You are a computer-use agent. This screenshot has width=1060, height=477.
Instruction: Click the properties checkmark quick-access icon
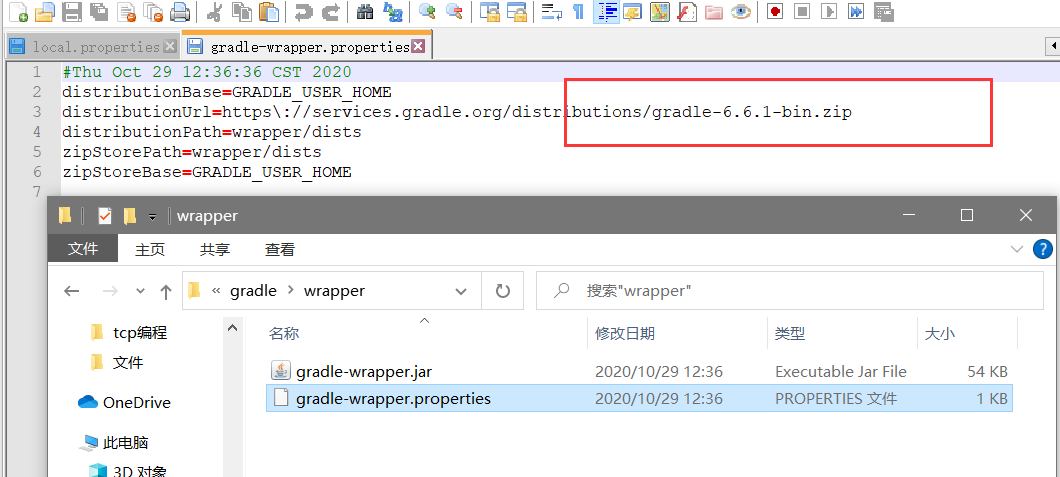coord(105,216)
